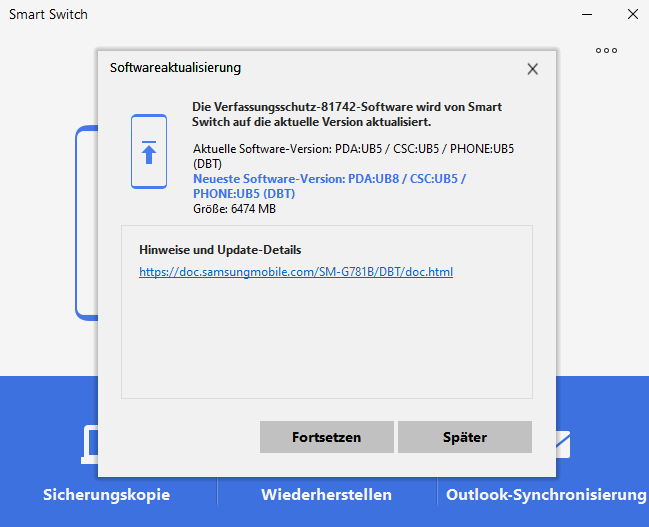Click the 'Smart Switch' window title

click(48, 14)
